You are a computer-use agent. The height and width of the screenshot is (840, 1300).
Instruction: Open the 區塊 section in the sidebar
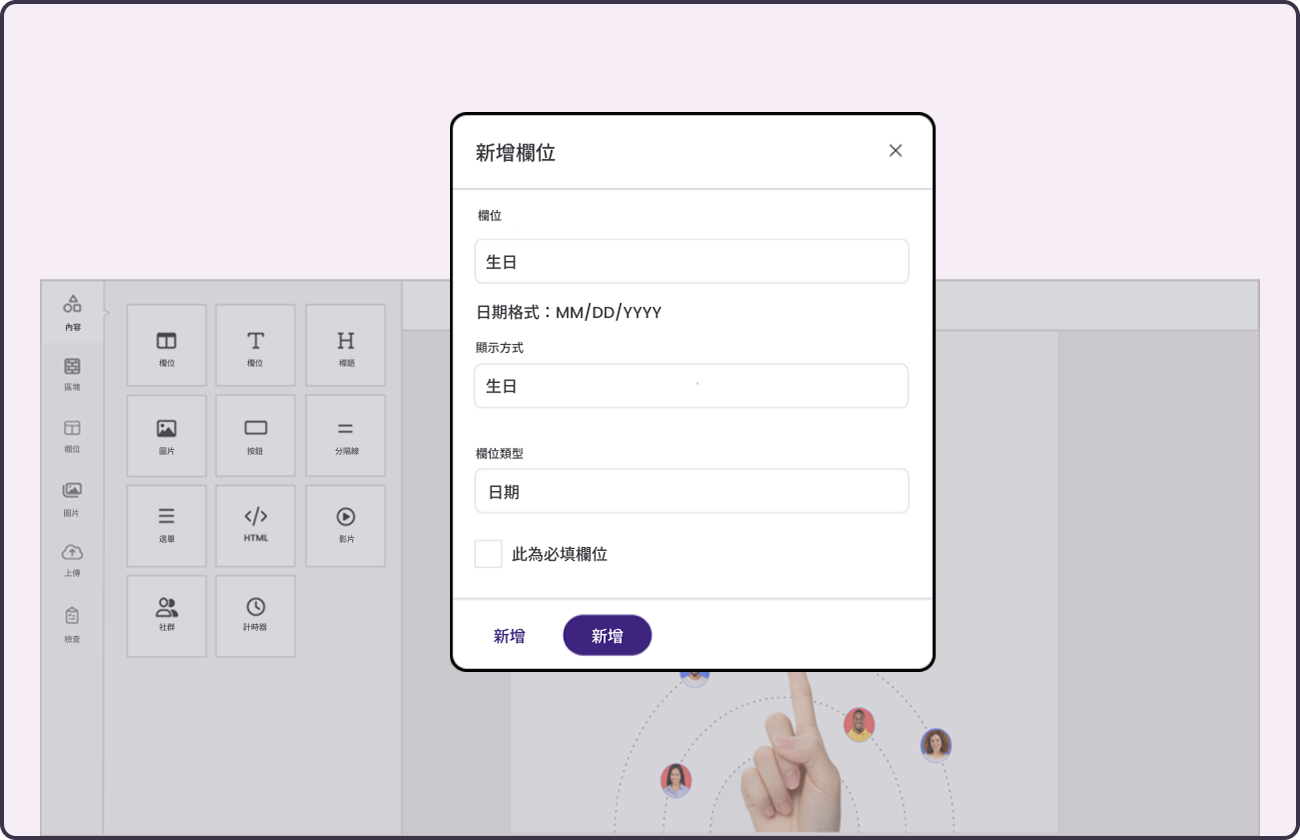(x=72, y=374)
